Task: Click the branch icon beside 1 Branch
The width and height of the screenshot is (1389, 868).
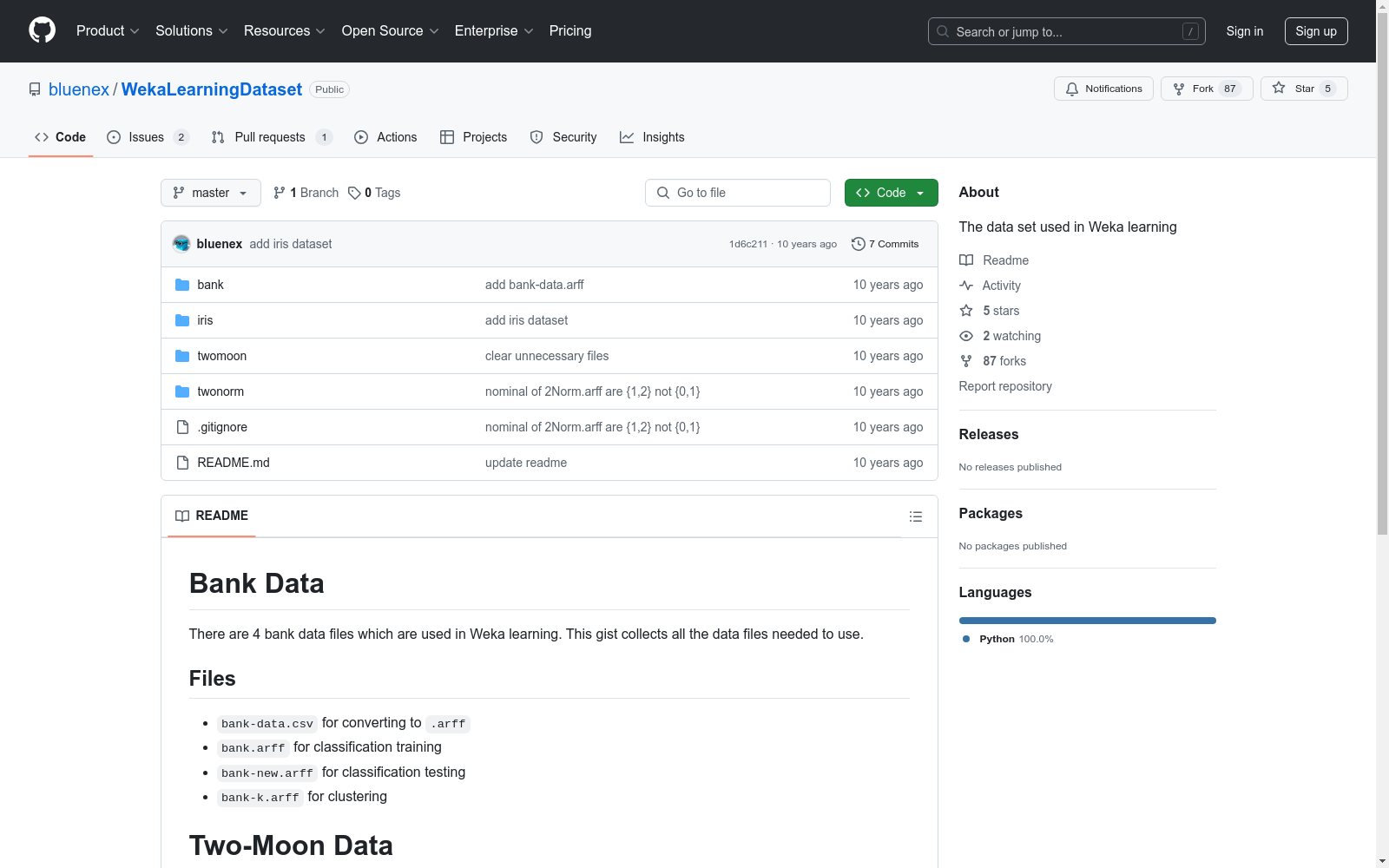Action: pyautogui.click(x=280, y=193)
